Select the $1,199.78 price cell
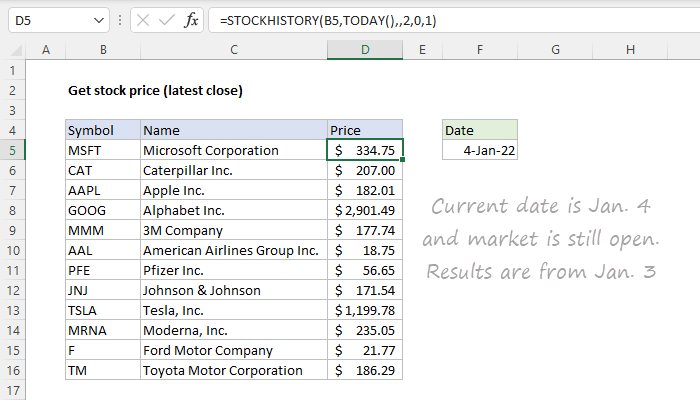 [x=365, y=310]
